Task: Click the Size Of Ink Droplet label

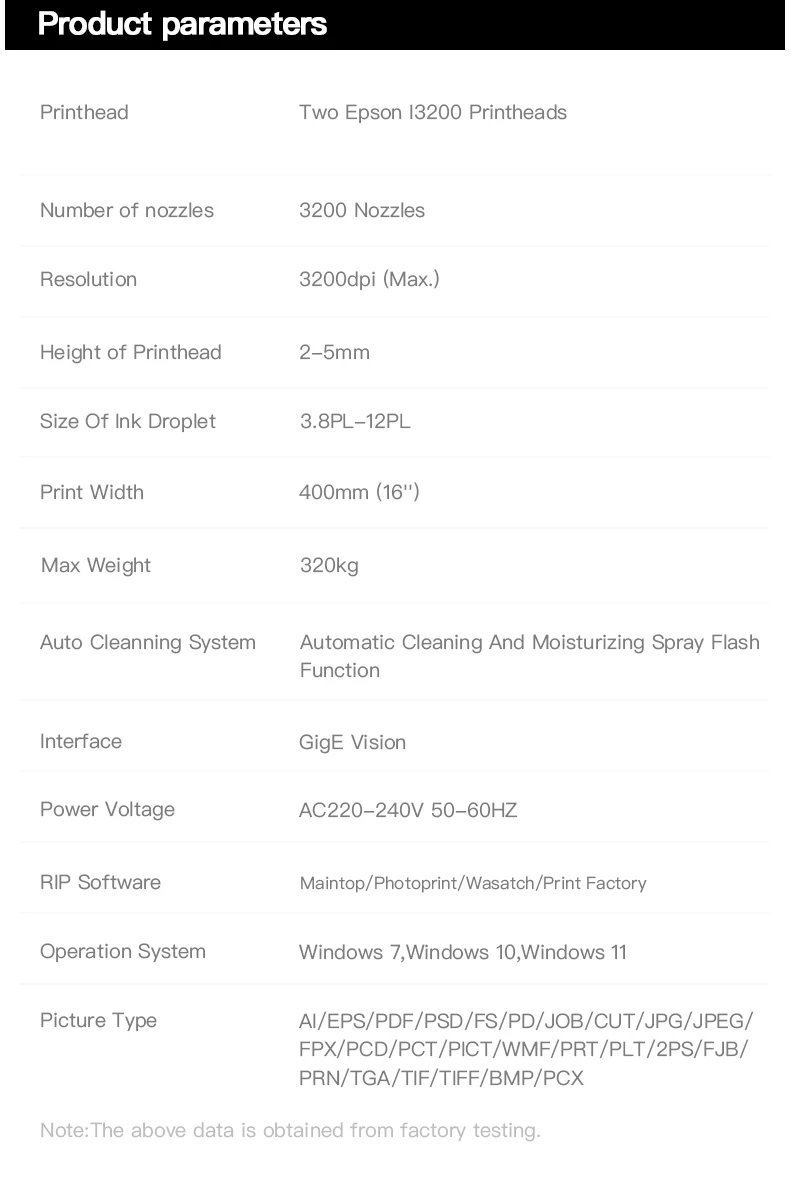Action: tap(128, 421)
